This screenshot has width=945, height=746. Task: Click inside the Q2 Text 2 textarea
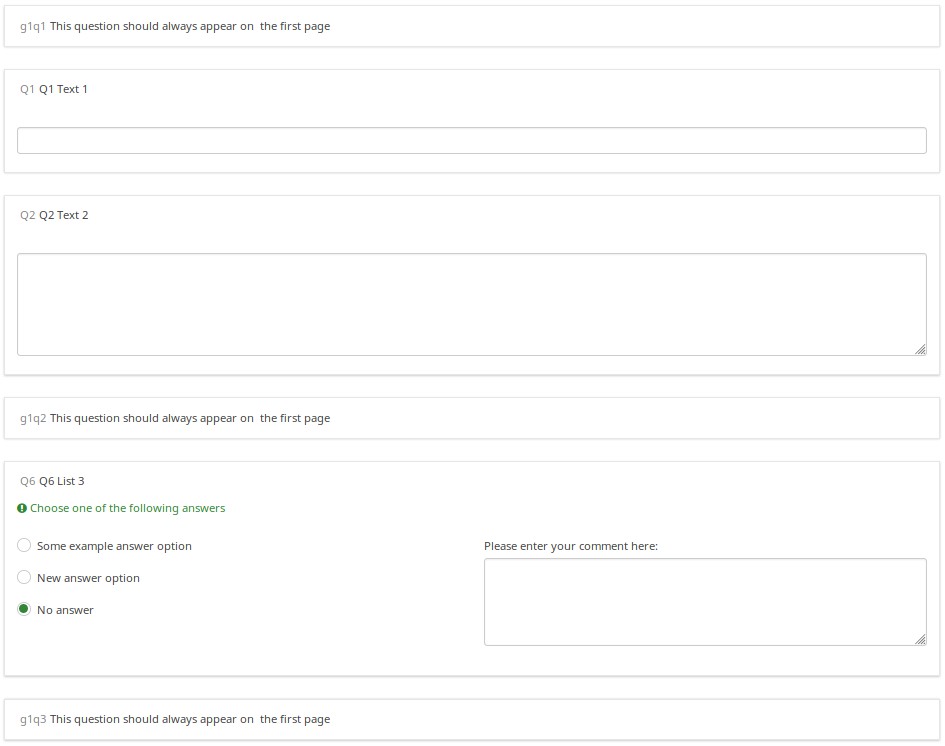tap(471, 304)
